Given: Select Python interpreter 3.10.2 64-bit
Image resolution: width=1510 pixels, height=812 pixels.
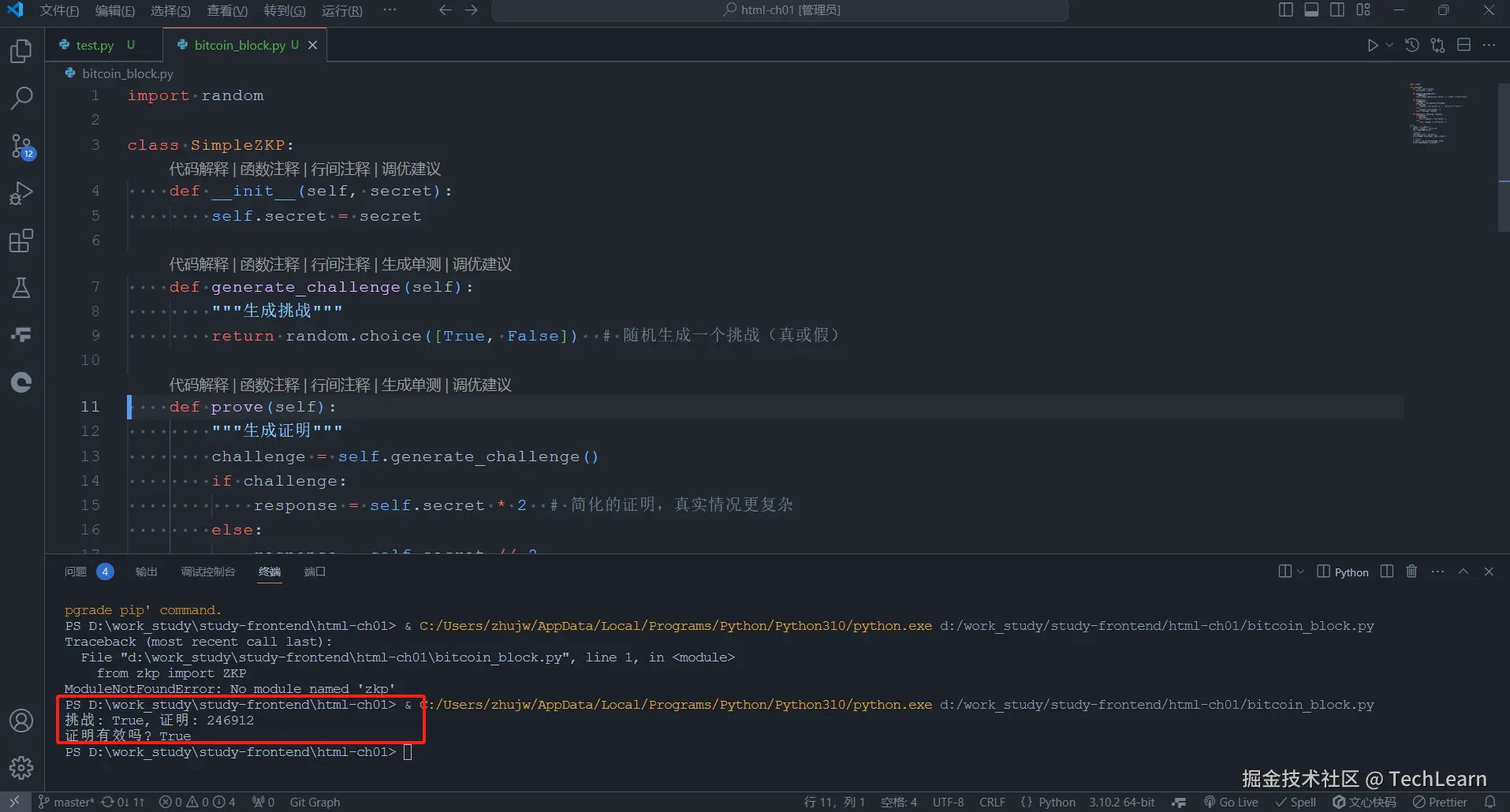Looking at the screenshot, I should tap(1122, 802).
